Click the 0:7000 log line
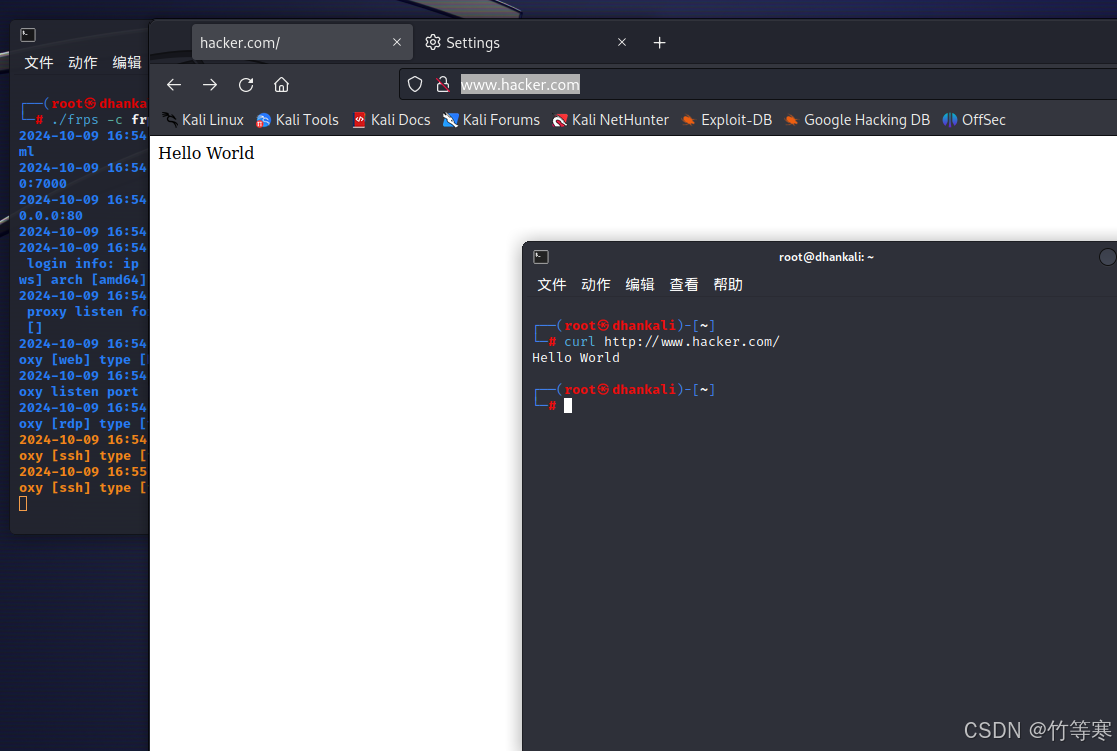The image size is (1117, 751). click(43, 183)
